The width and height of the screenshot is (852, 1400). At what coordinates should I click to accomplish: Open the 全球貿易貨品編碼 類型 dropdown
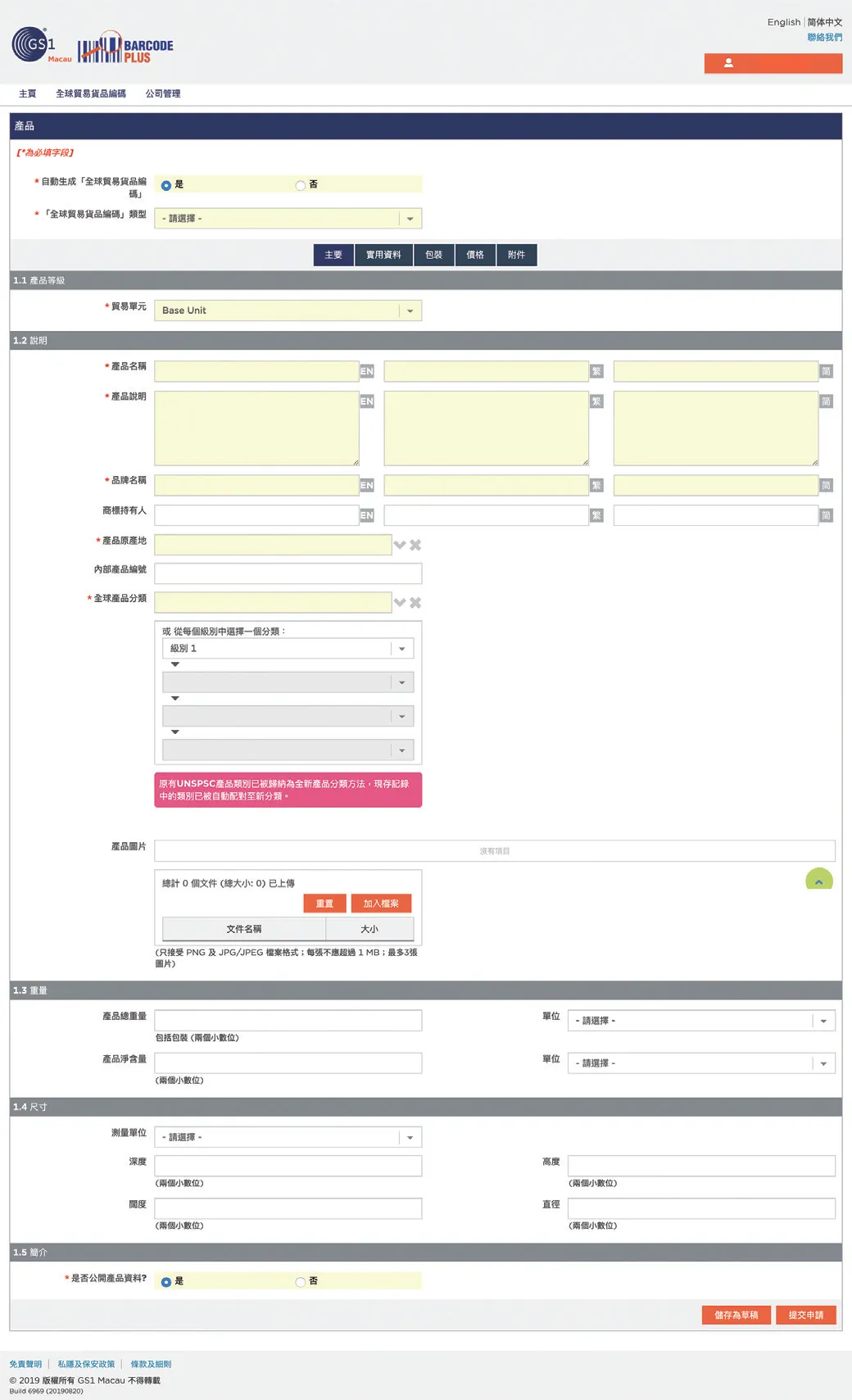[x=288, y=219]
